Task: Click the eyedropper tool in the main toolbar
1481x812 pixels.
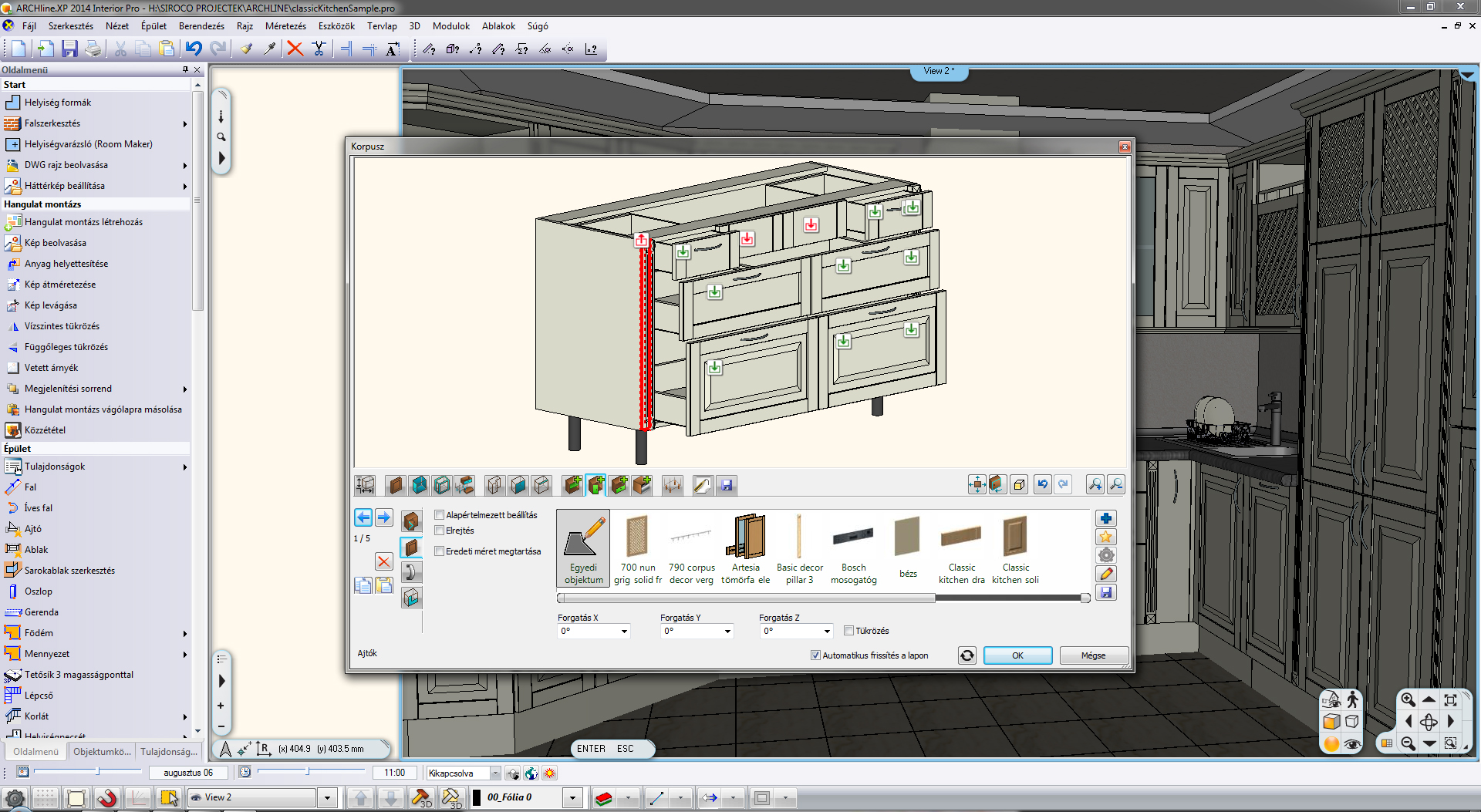Action: (x=269, y=49)
